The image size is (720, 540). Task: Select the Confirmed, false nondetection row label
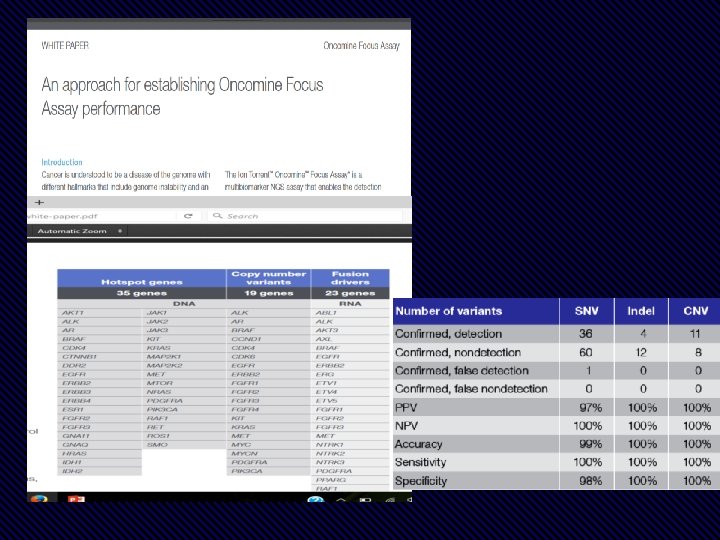pos(471,389)
